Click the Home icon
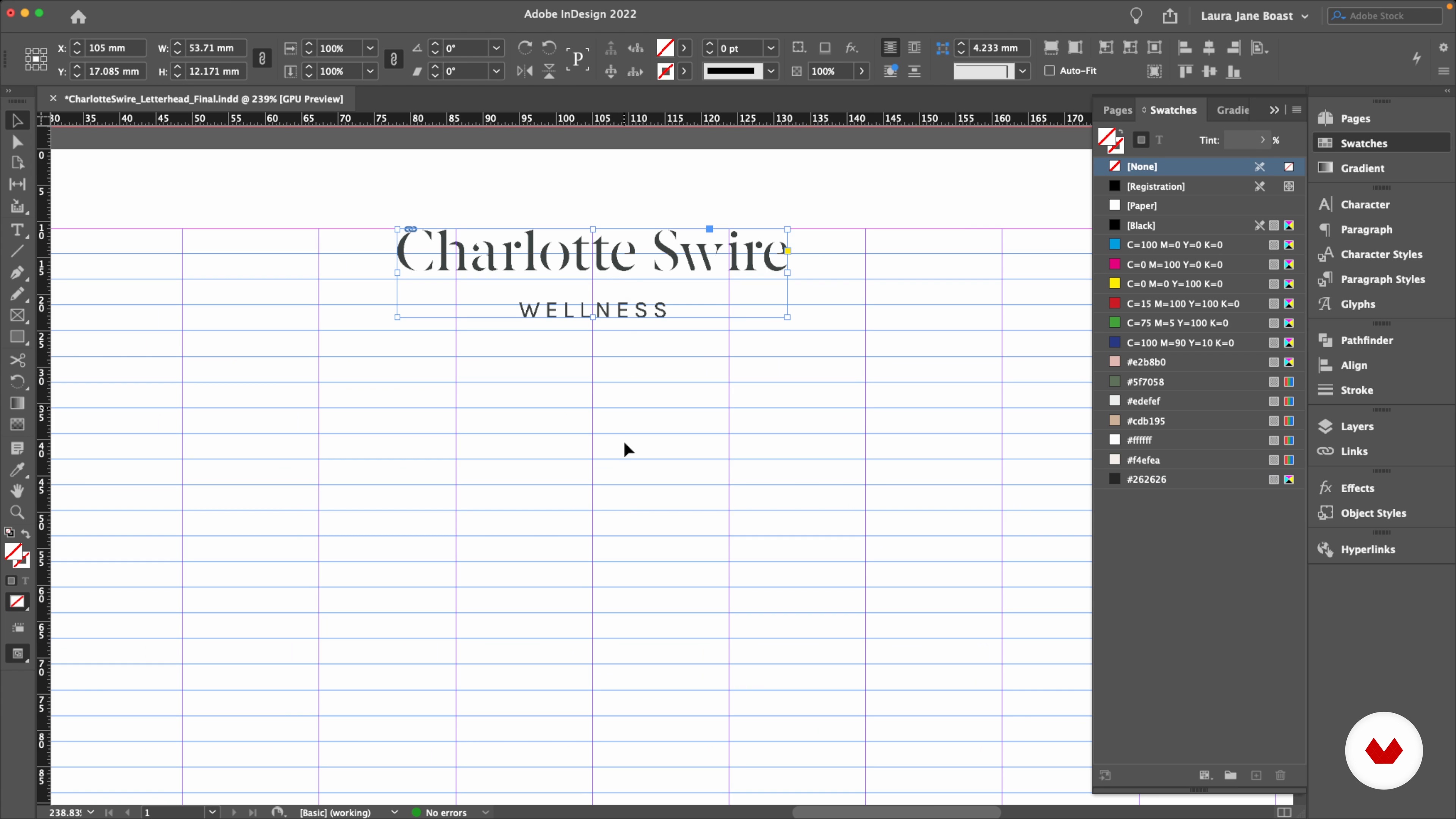The height and width of the screenshot is (819, 1456). [78, 17]
